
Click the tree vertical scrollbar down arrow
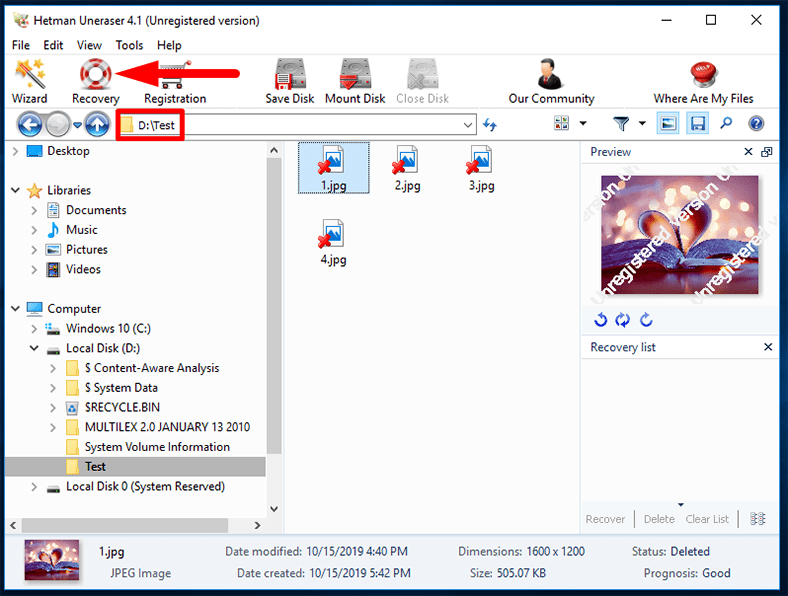coord(274,509)
